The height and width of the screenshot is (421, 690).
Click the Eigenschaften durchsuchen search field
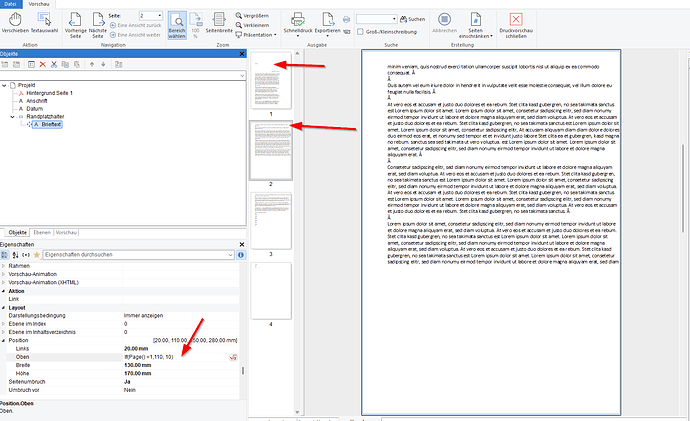click(138, 255)
